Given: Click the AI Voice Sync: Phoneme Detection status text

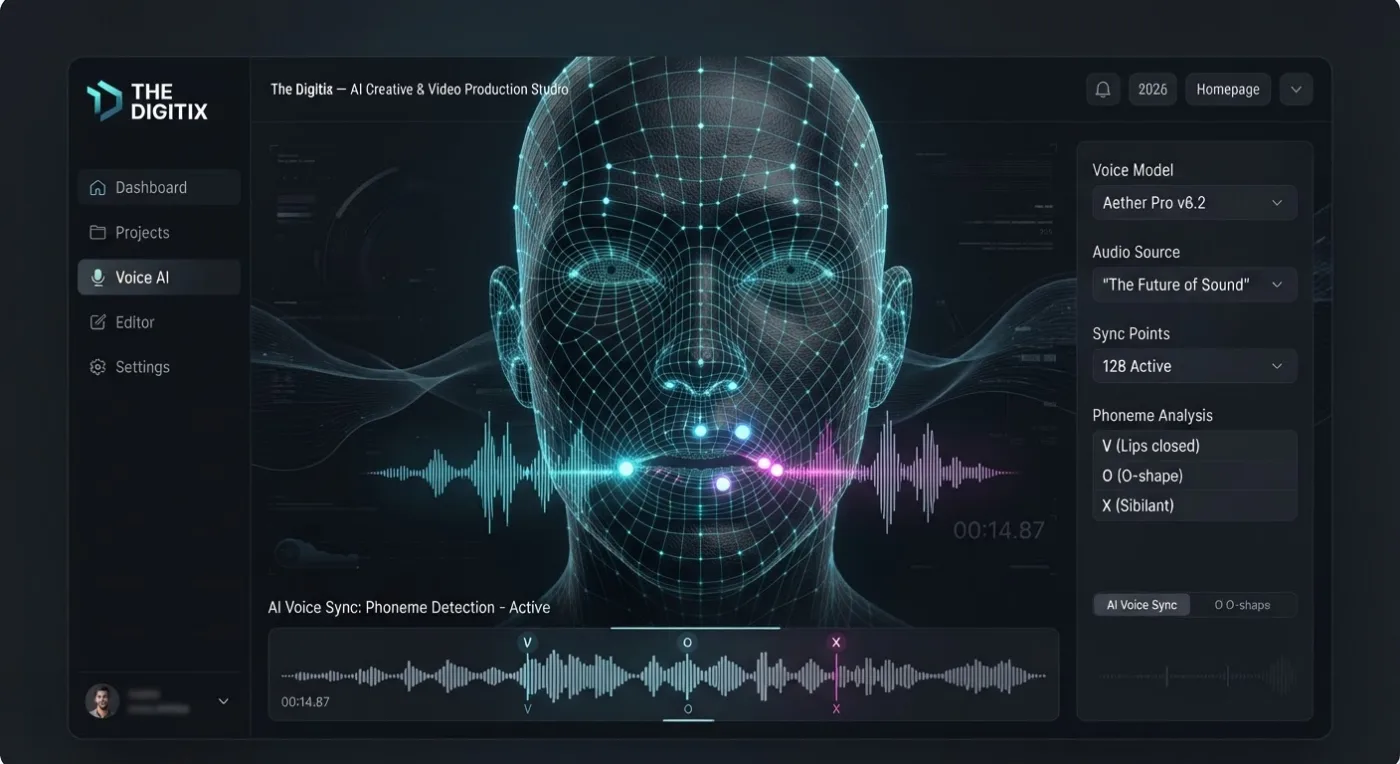Looking at the screenshot, I should tap(409, 607).
